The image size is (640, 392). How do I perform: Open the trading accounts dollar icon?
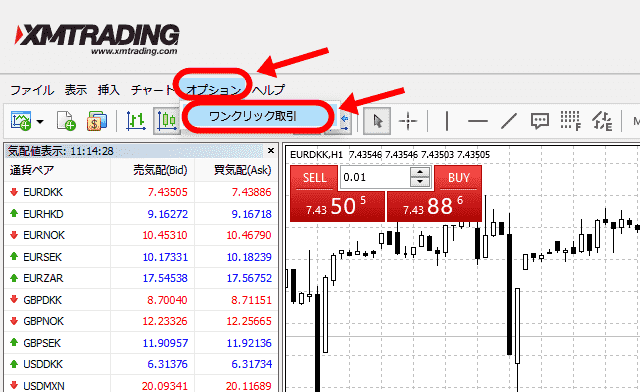96,121
